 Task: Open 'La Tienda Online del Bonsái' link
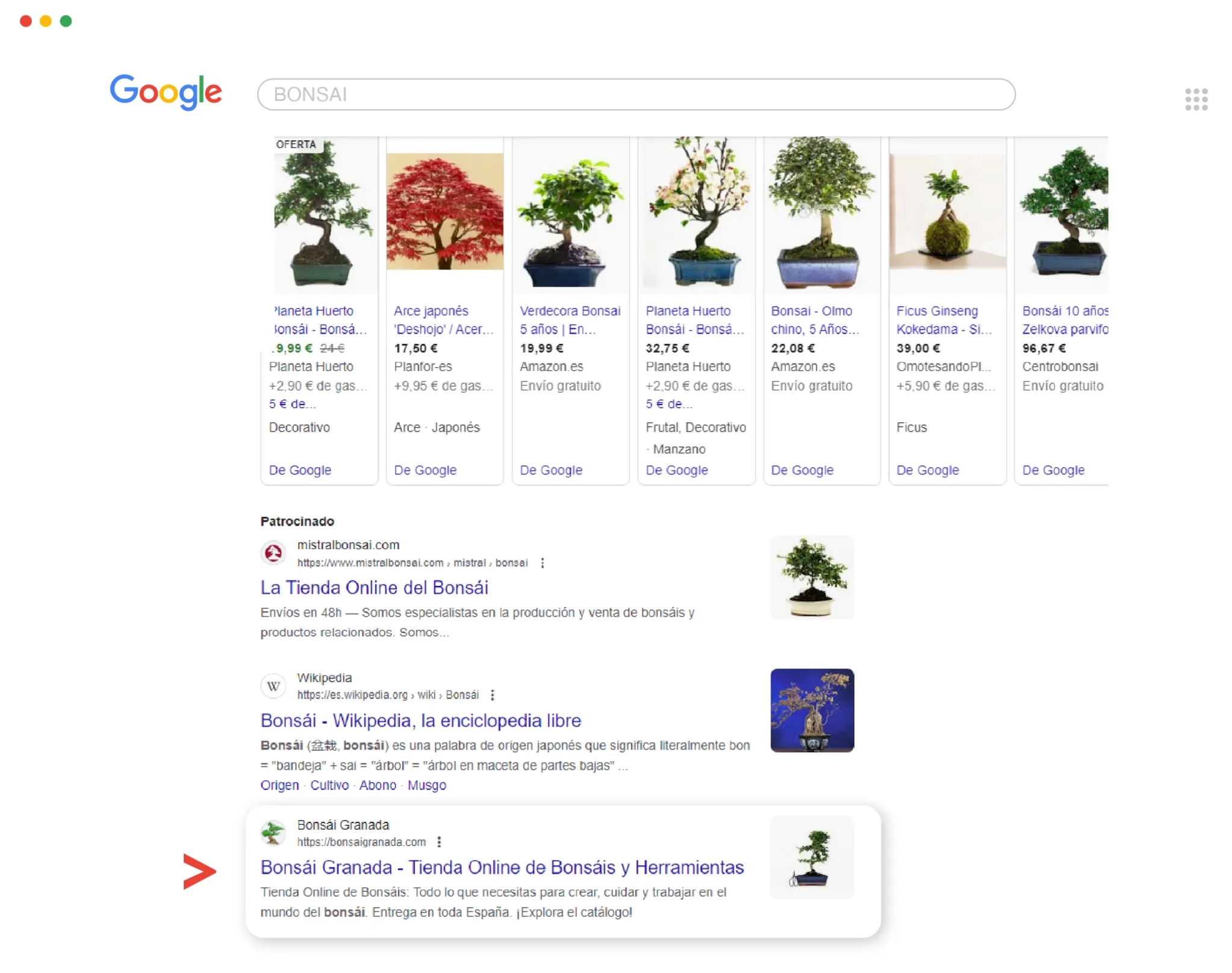[x=374, y=588]
